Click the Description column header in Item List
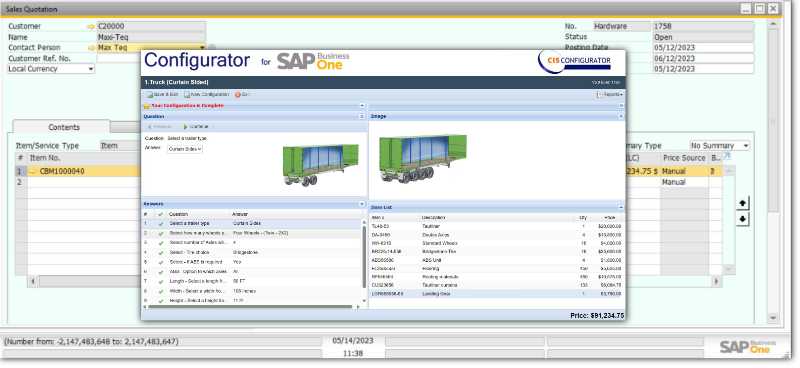The height and width of the screenshot is (368, 800). coord(434,217)
